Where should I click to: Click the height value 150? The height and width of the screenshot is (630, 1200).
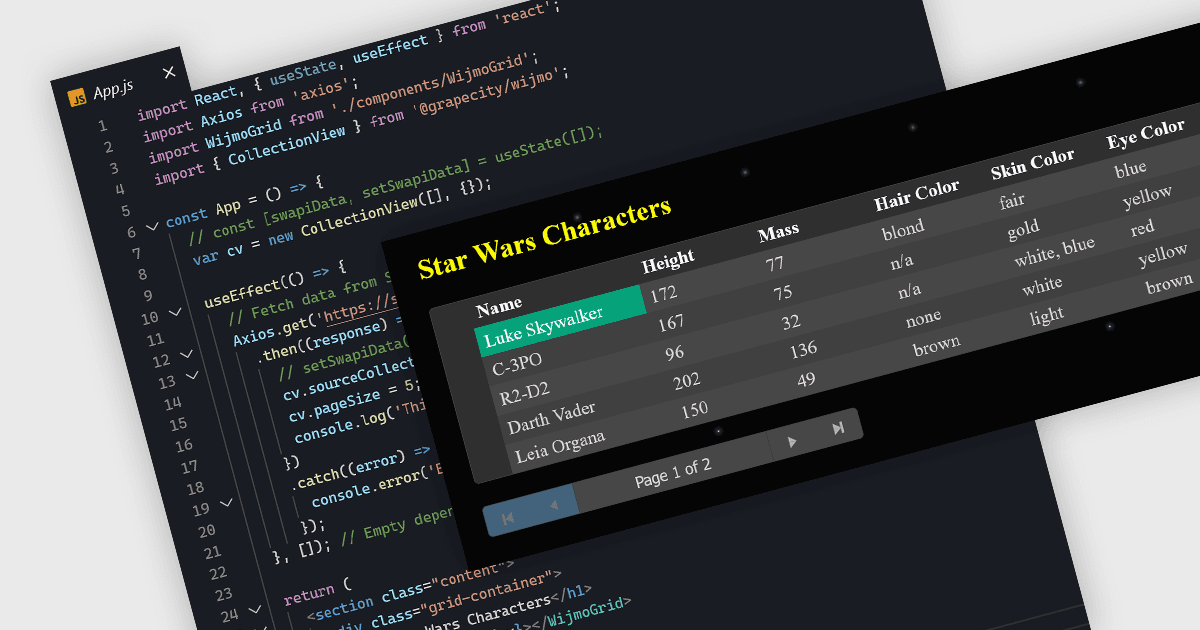(694, 409)
